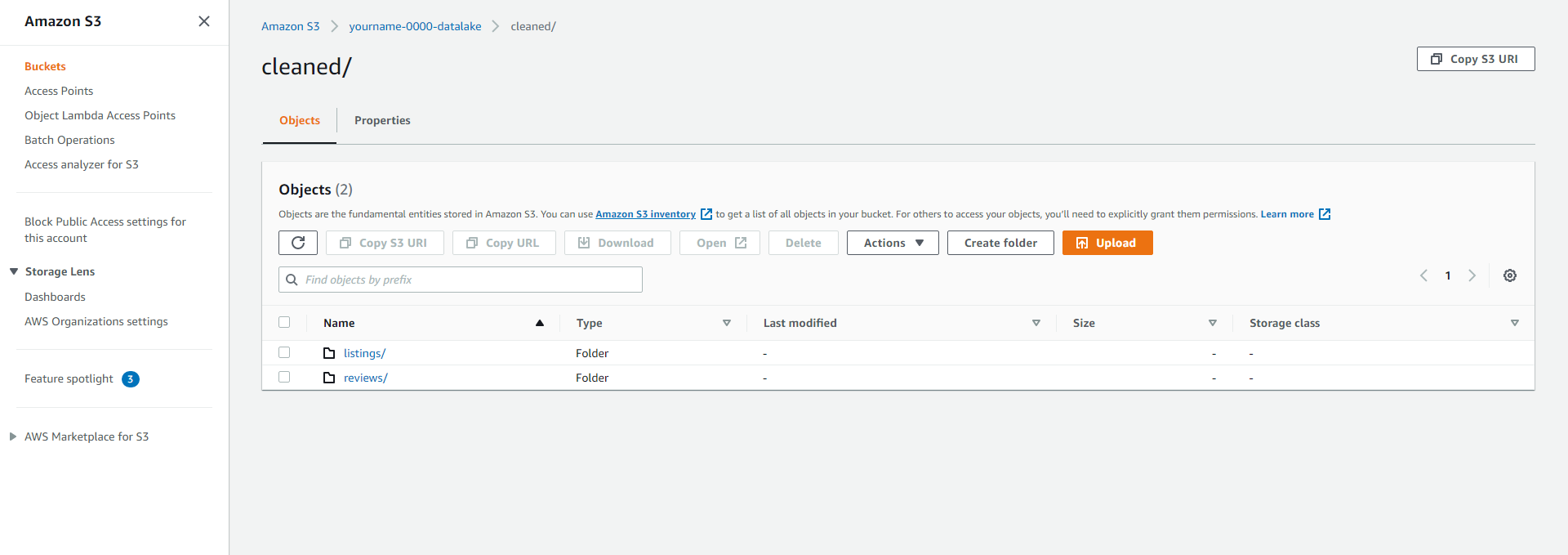Select all objects with header checkbox

pyautogui.click(x=284, y=322)
